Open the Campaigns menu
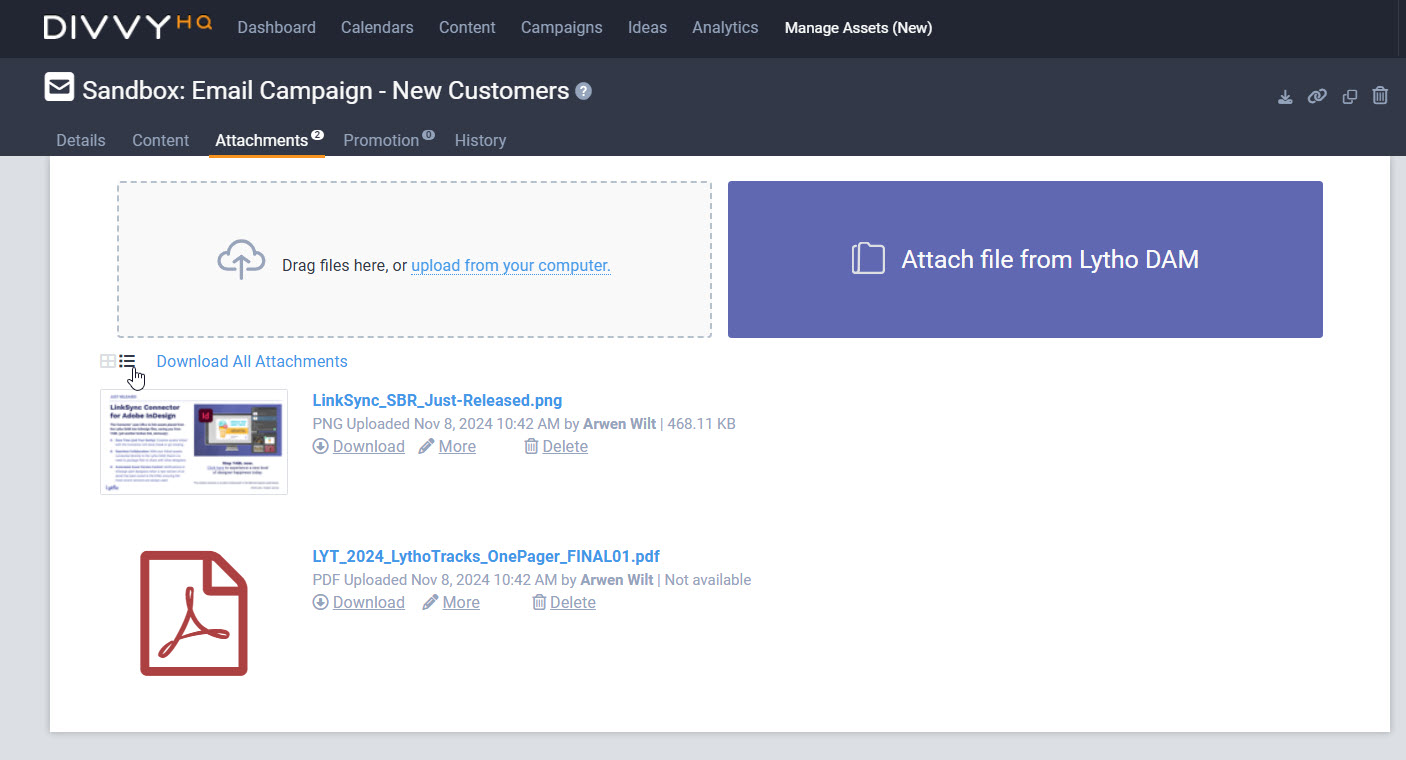Screen dimensions: 1406x760 tap(562, 28)
